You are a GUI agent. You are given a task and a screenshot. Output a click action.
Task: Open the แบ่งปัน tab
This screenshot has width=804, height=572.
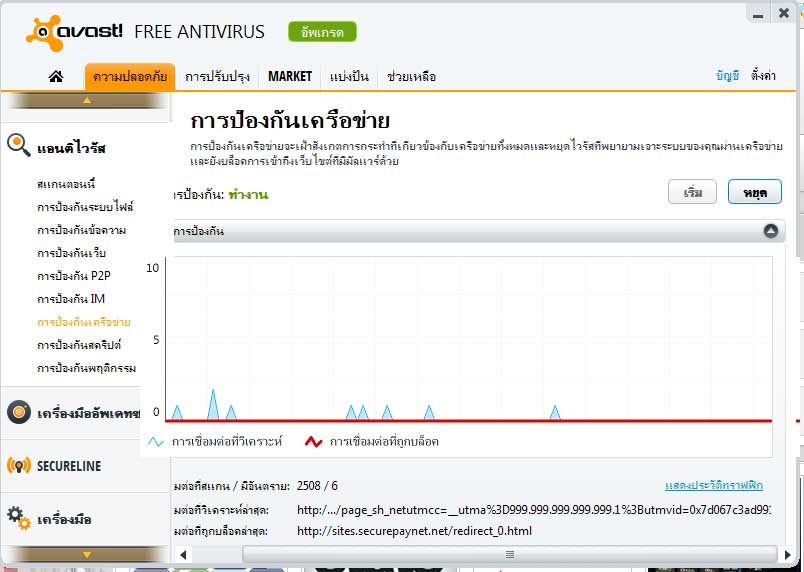(349, 77)
